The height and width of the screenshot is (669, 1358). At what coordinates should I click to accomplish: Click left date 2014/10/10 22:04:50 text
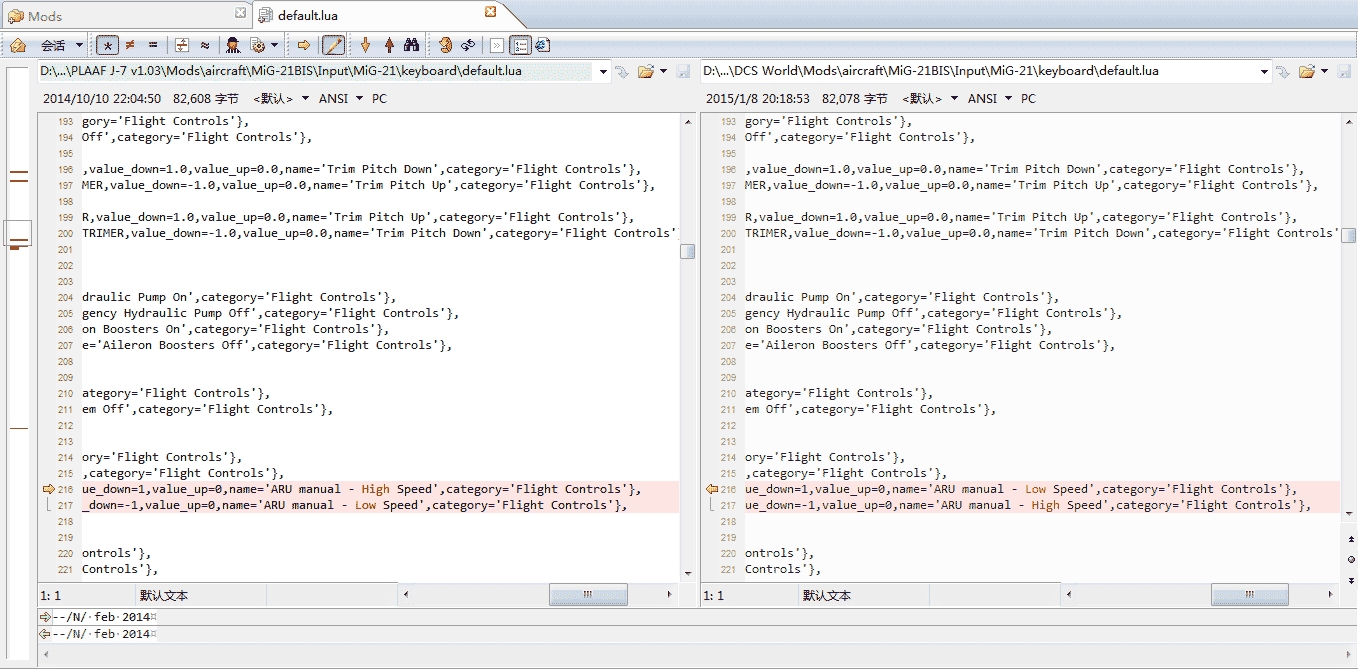(x=102, y=99)
